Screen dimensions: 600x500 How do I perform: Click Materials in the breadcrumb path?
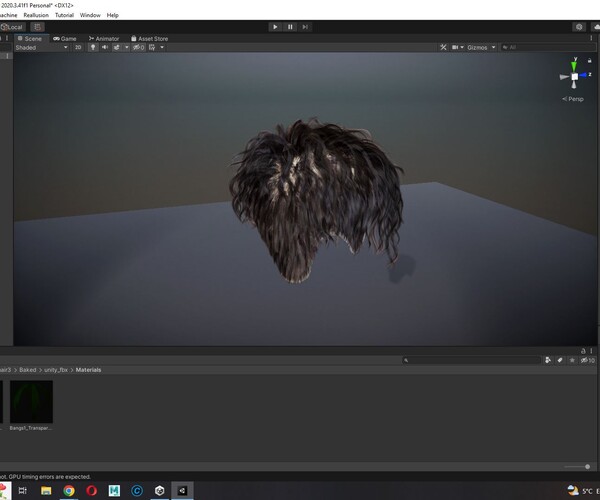click(88, 370)
